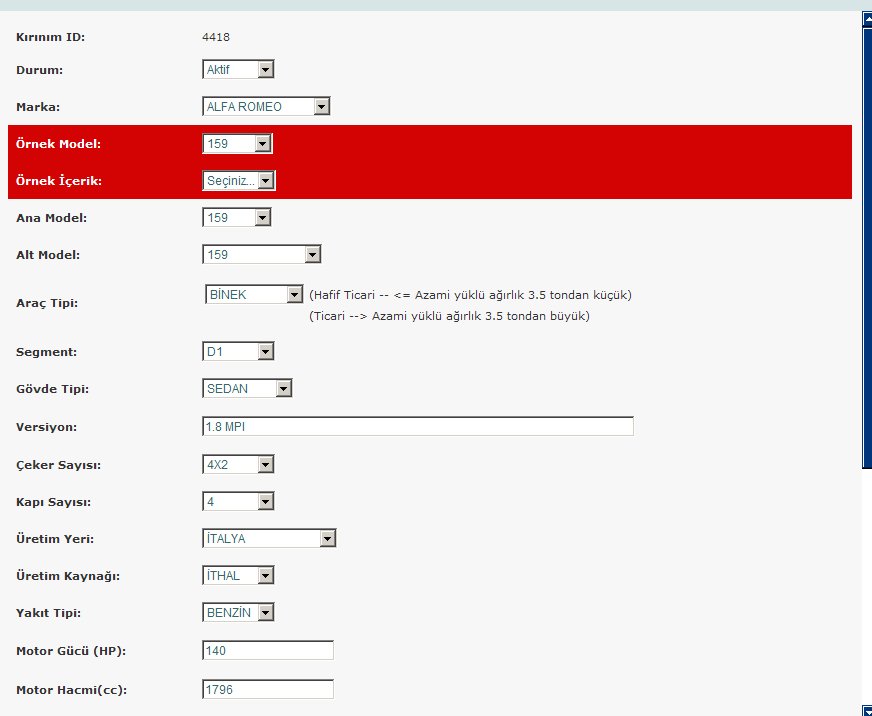Click the Üretim Yeri label
Screen dimensions: 872x716
pos(55,539)
